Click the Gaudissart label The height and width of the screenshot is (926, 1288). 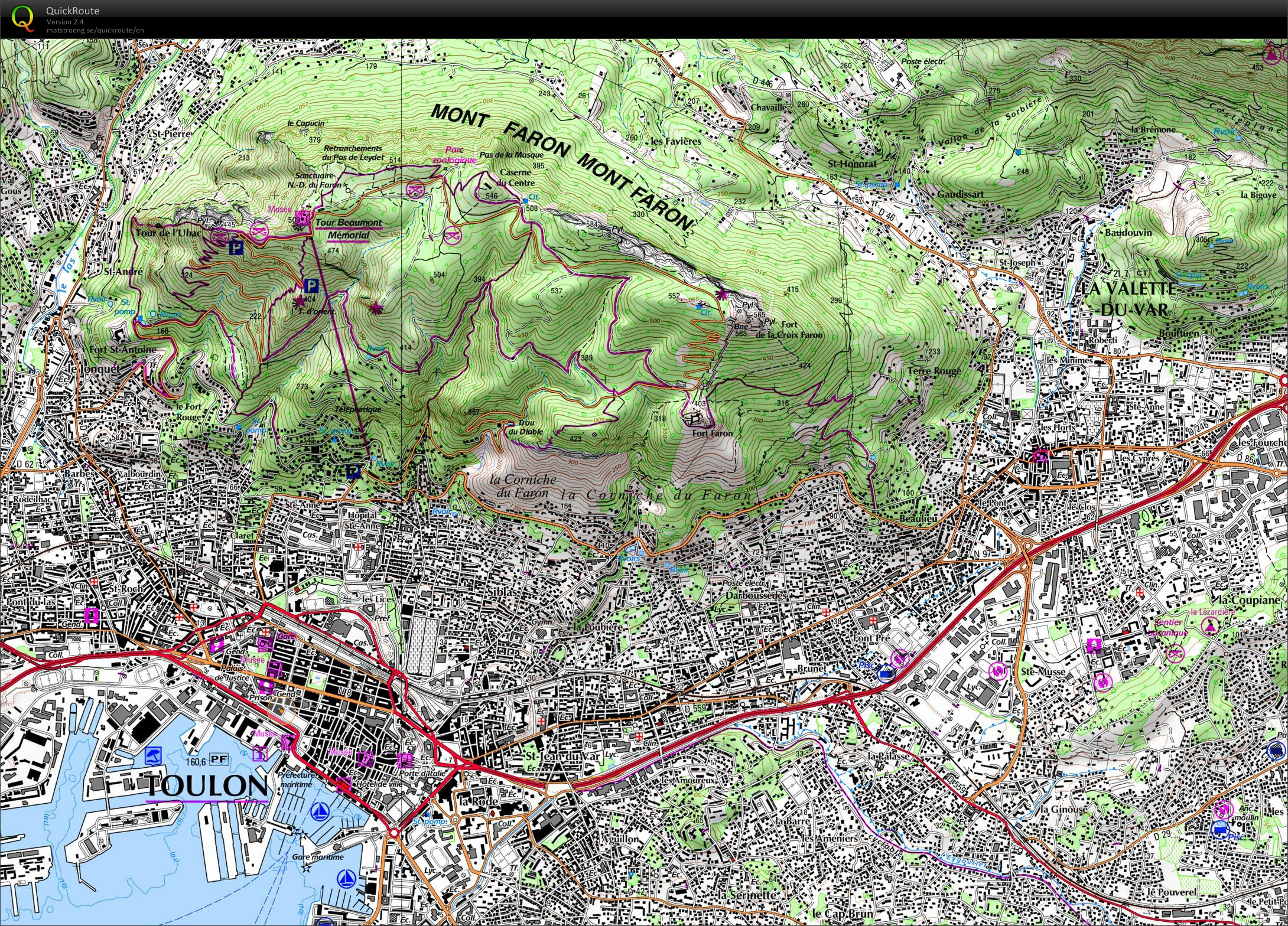click(x=961, y=194)
